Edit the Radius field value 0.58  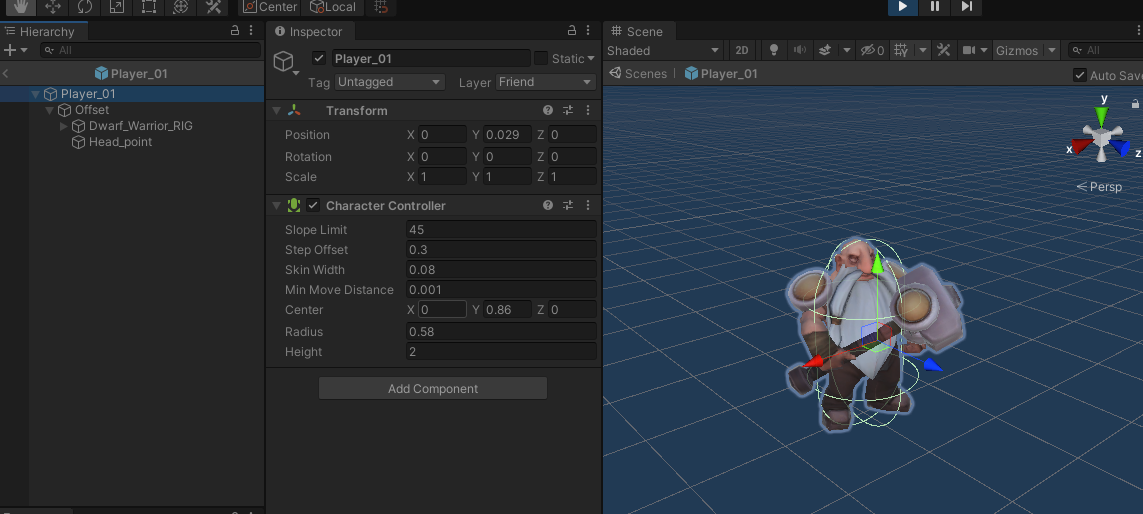pyautogui.click(x=502, y=332)
